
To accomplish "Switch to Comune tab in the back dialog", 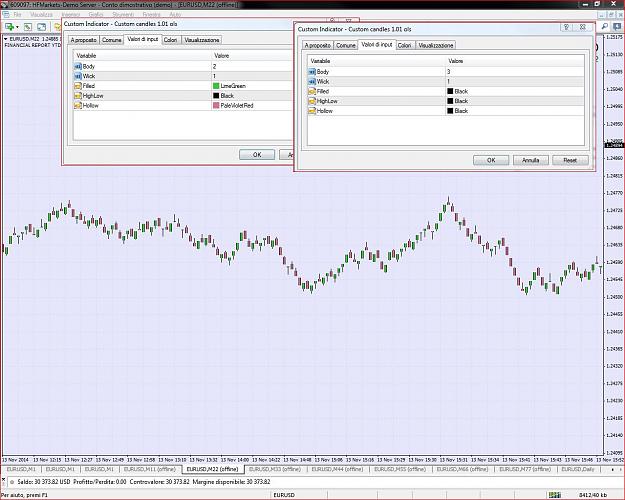I will pyautogui.click(x=112, y=40).
